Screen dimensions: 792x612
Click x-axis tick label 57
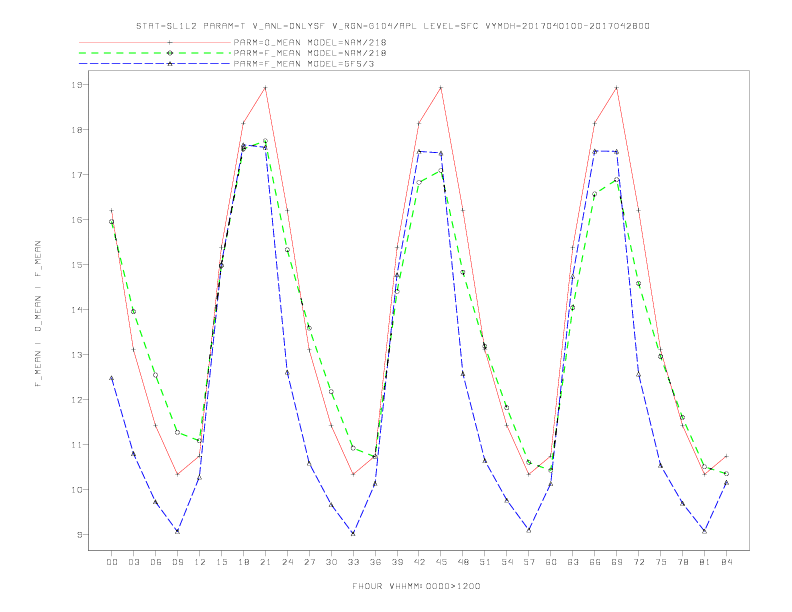[529, 562]
